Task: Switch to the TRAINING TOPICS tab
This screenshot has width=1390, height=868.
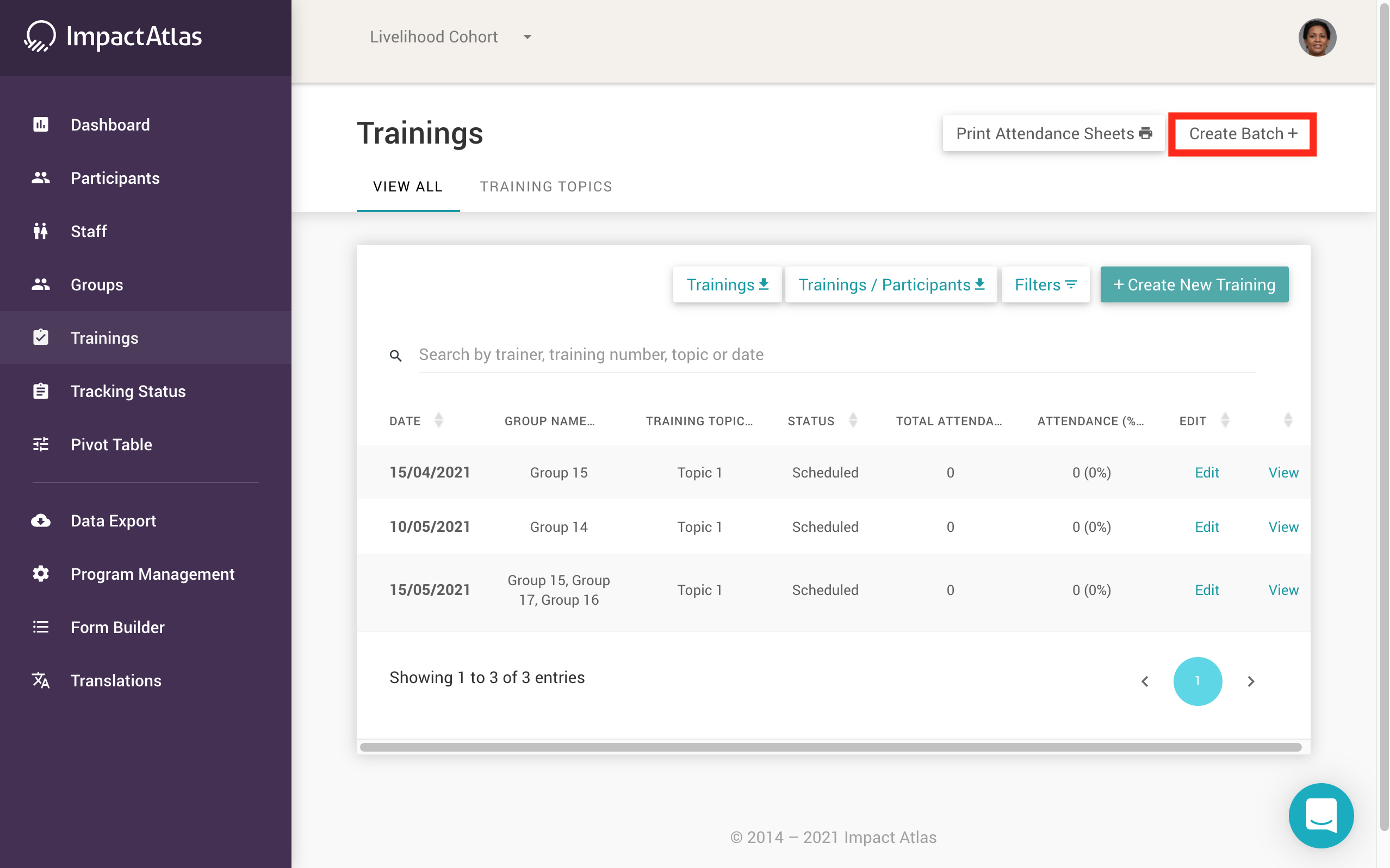Action: point(546,186)
